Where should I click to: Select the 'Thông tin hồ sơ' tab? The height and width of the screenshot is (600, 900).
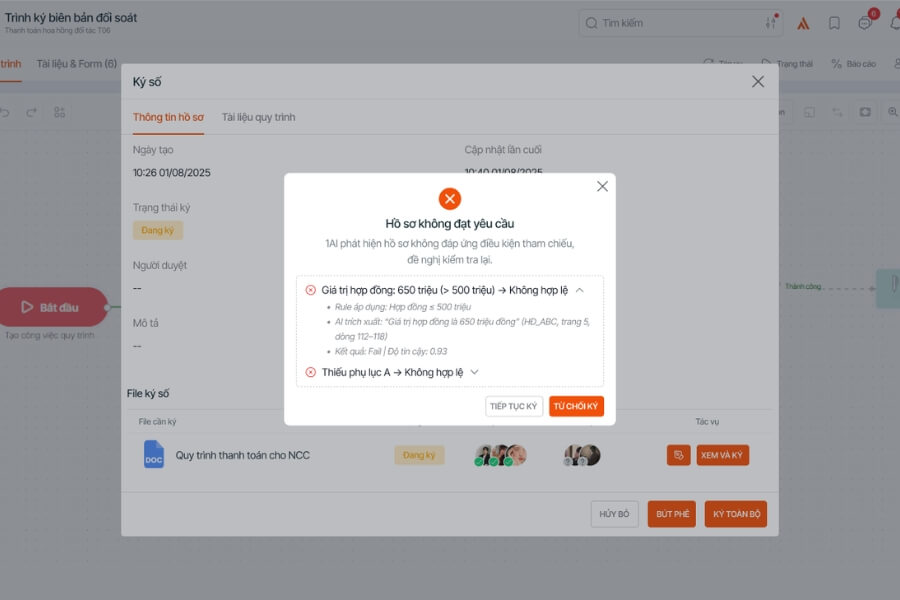coord(168,117)
